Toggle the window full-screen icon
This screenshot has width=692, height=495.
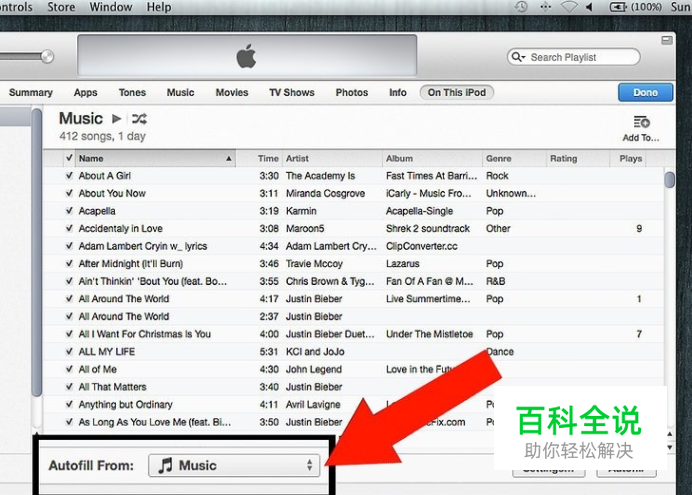click(667, 41)
